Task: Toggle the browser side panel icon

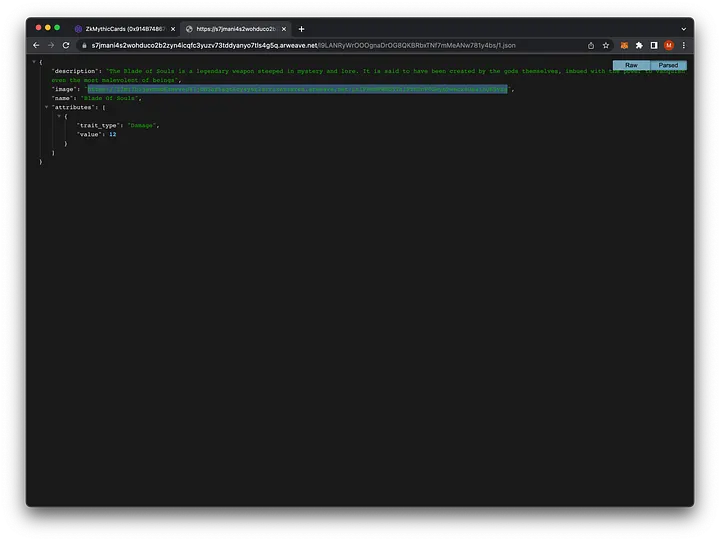Action: (654, 45)
